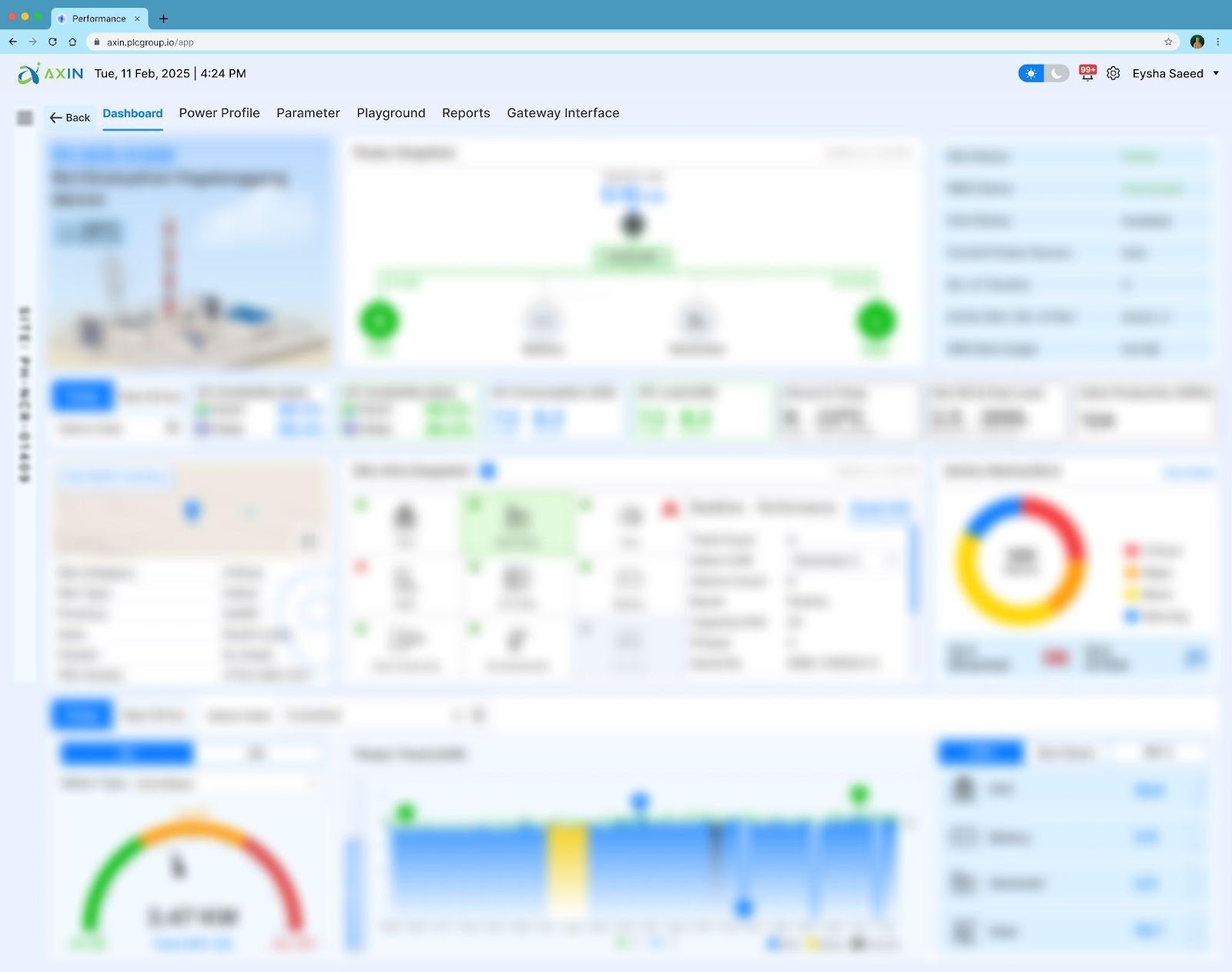This screenshot has height=972, width=1232.
Task: Open settings via the gear icon
Action: pos(1113,73)
